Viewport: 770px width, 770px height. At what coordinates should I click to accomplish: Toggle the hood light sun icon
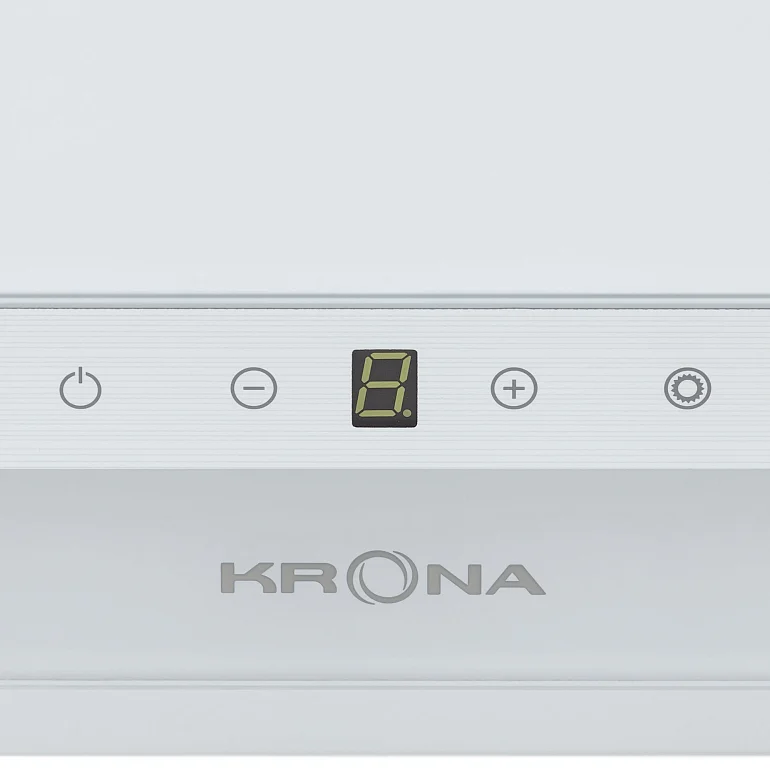coord(688,388)
